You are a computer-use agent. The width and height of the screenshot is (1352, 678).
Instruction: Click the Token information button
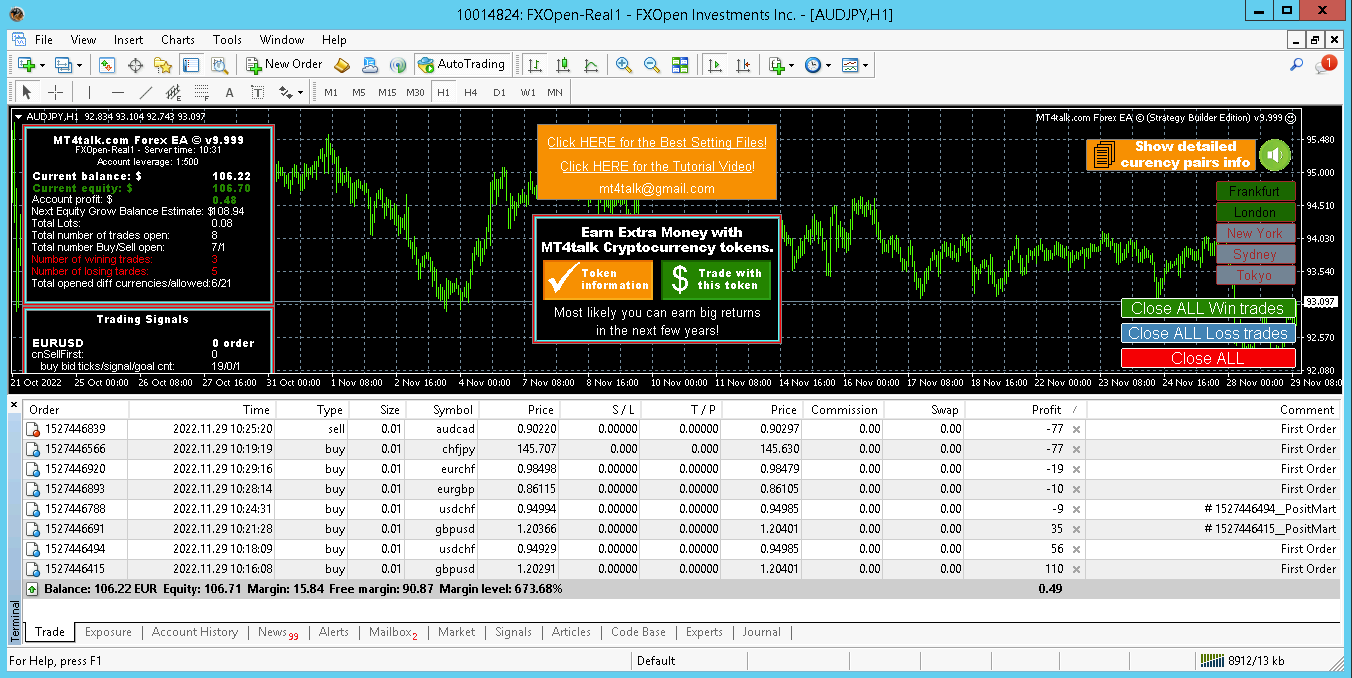(x=598, y=280)
